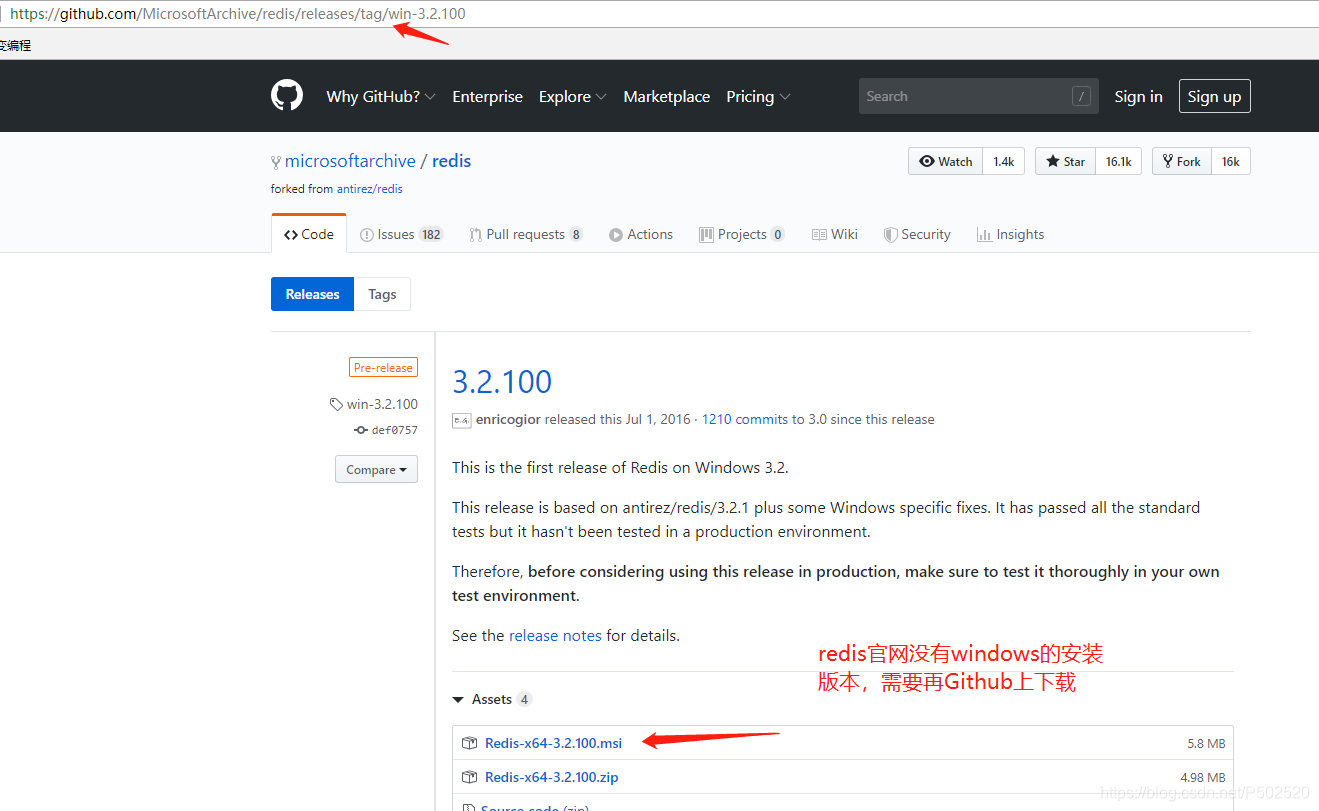Download Redis-x64-3.2.100.zip
1319x811 pixels.
click(551, 777)
